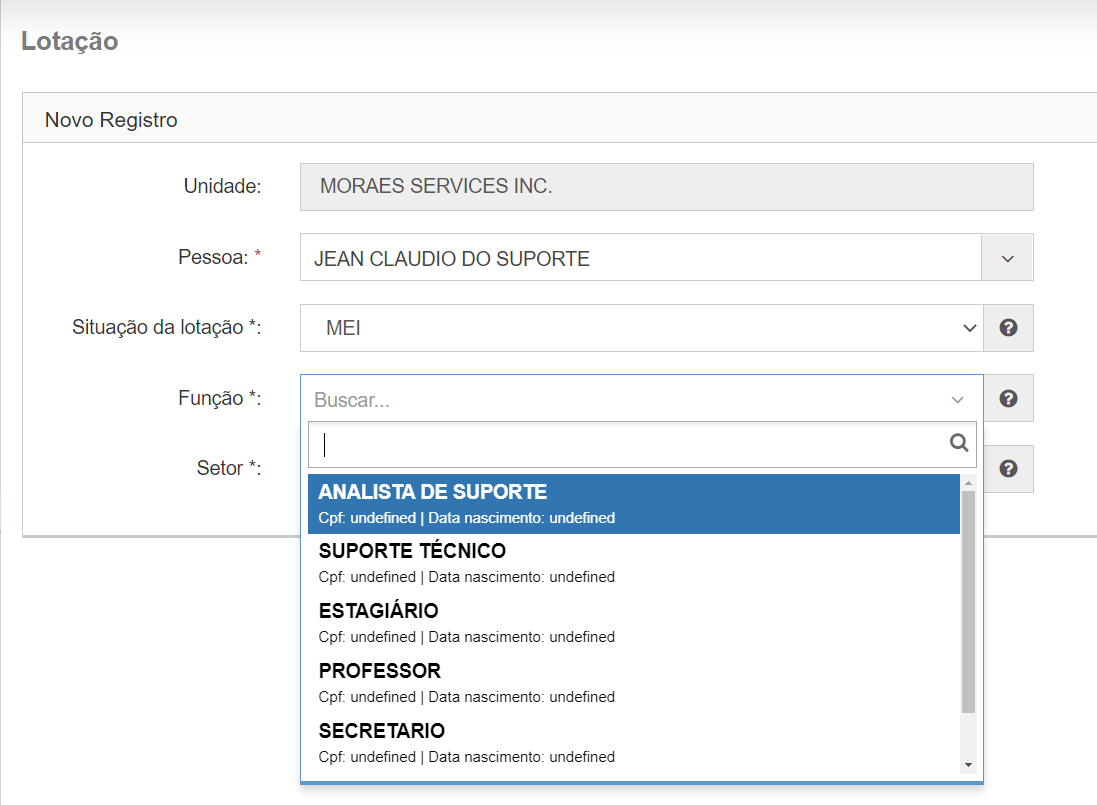Click the list scrollbar up arrow
This screenshot has height=805, width=1097.
click(968, 483)
